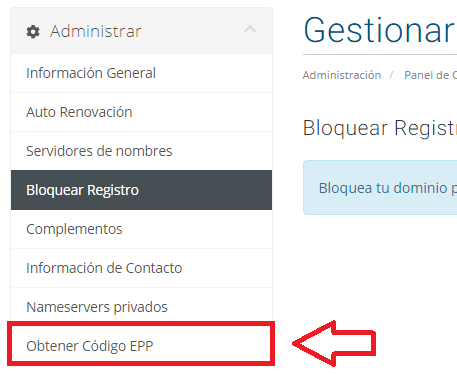The height and width of the screenshot is (374, 457).
Task: Click the slash separator between breadcrumbs
Action: [392, 75]
